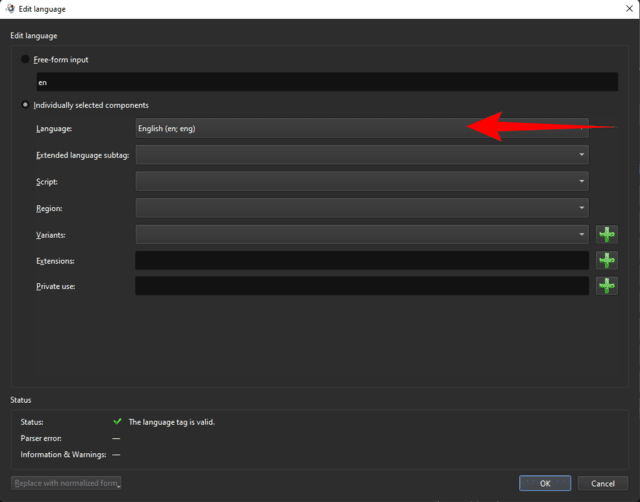Click the Region: field label
Viewport: 640px width, 502px height.
(49, 209)
